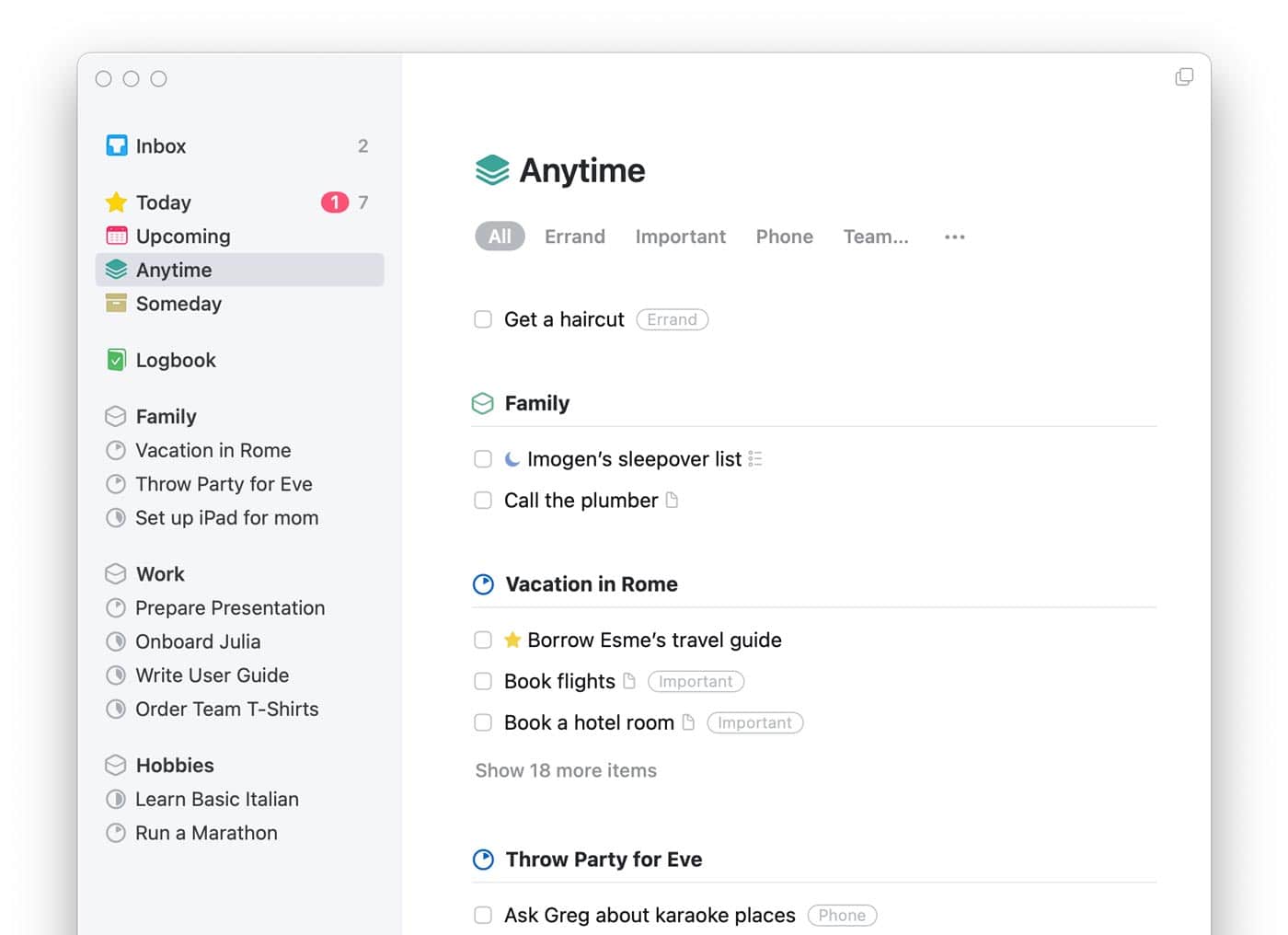Screen dimensions: 1288x935
Task: Click the note icon beside Book a hotel room
Action: click(688, 722)
